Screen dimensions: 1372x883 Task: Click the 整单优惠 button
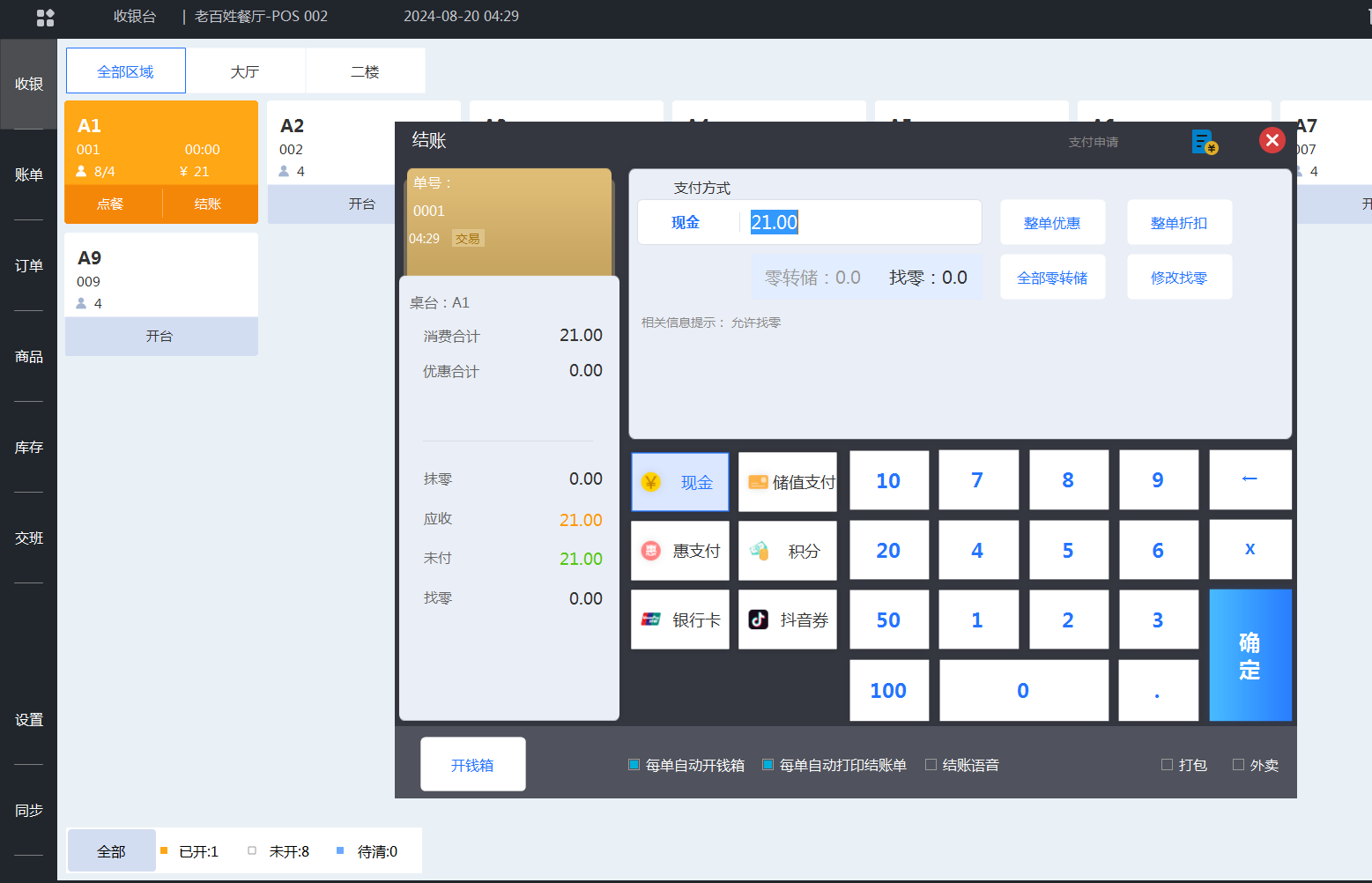click(1052, 222)
